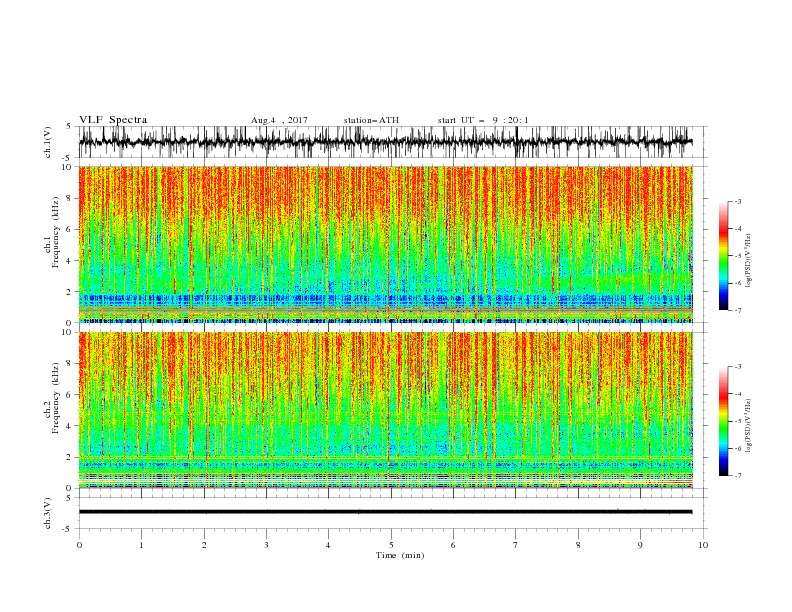Pick the ch.1 spectrogram color scale bar
Viewport: 792px width, 612px height.
pos(723,256)
